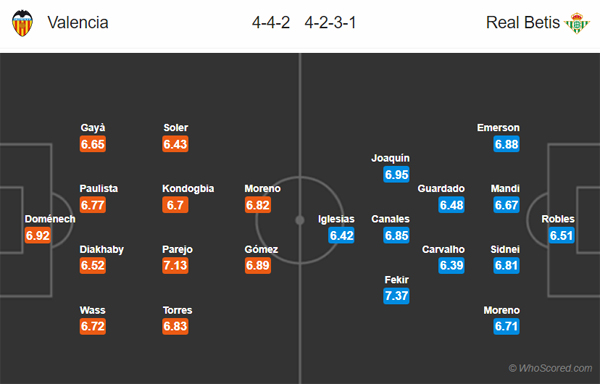Click Doménech's 6.92 rating badge

click(38, 235)
